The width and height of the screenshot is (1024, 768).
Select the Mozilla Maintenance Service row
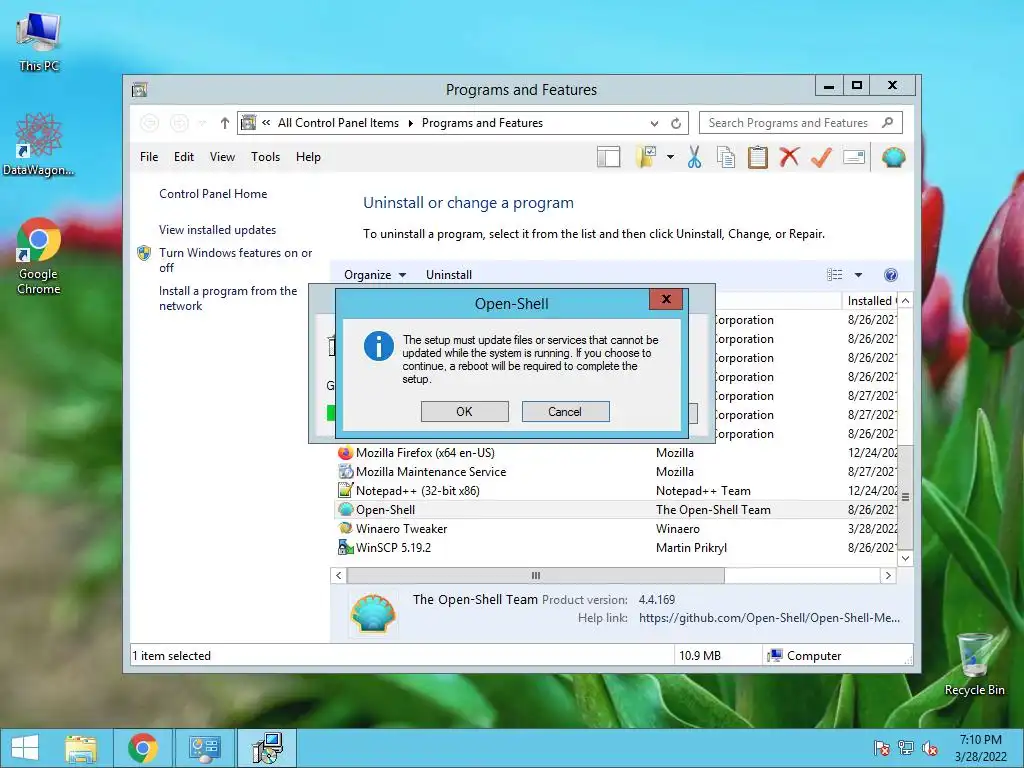click(x=616, y=472)
